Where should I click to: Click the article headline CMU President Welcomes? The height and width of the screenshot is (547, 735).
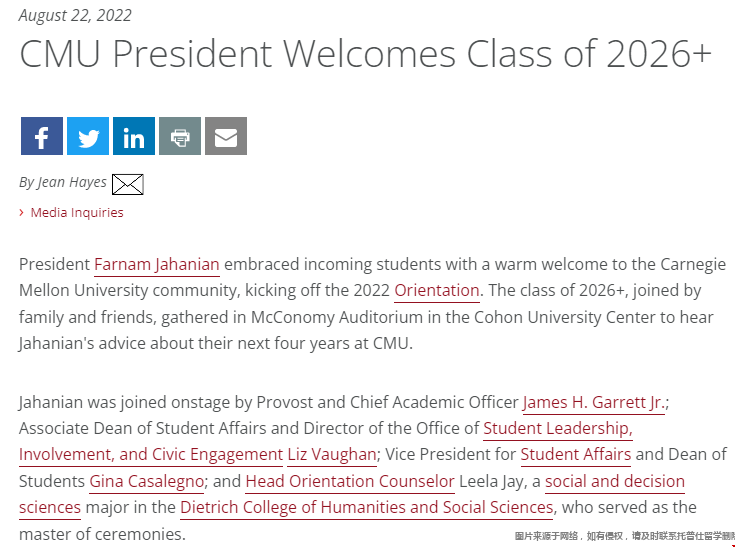pyautogui.click(x=366, y=53)
